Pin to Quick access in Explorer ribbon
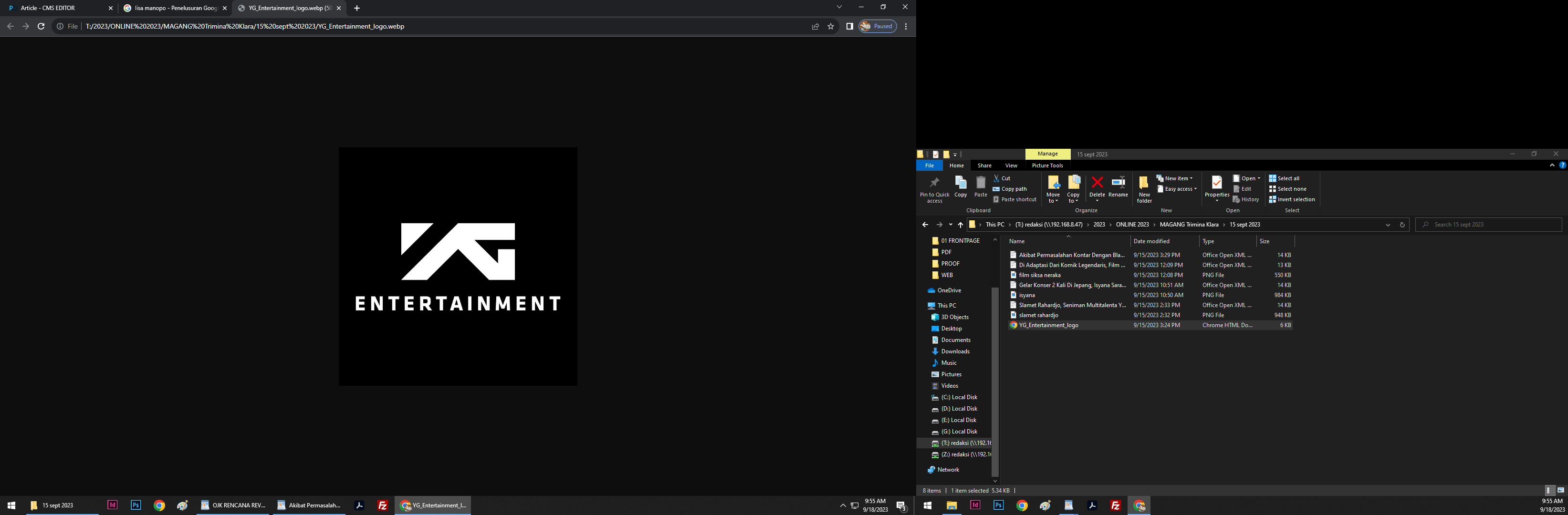The width and height of the screenshot is (1568, 515). tap(934, 190)
